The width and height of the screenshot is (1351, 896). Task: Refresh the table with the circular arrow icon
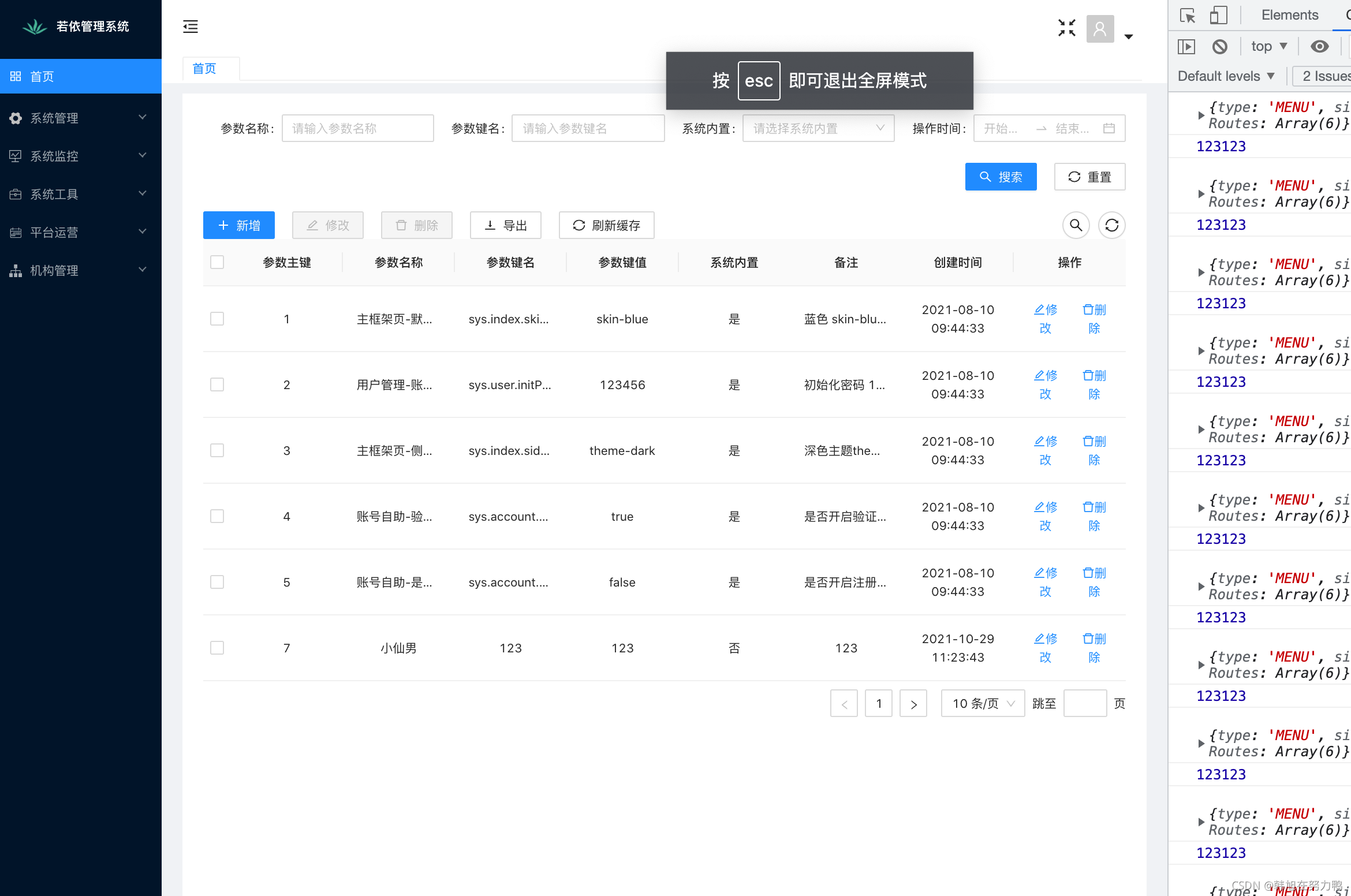[1111, 225]
